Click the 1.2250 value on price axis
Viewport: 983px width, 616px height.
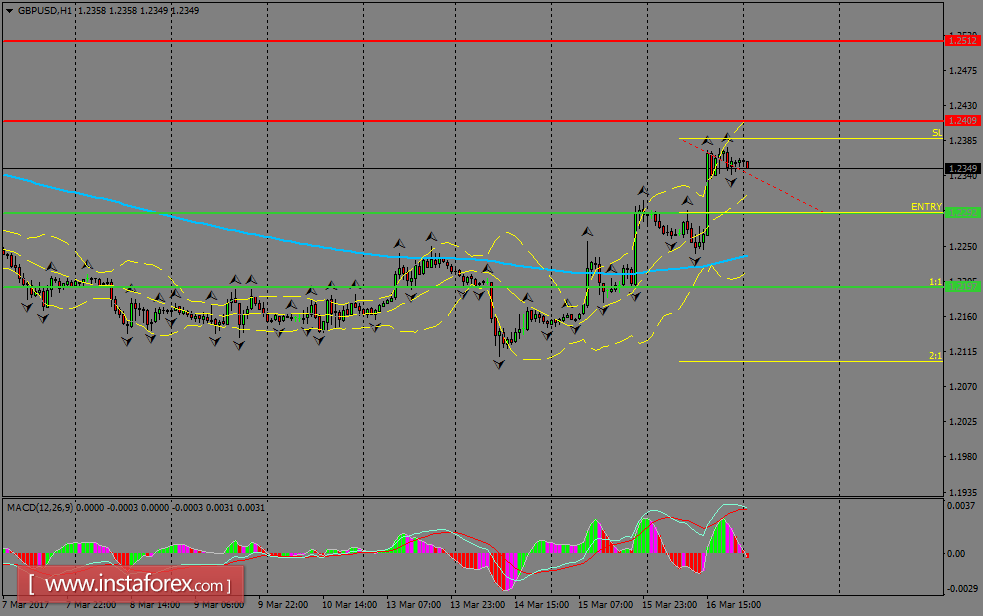click(963, 246)
